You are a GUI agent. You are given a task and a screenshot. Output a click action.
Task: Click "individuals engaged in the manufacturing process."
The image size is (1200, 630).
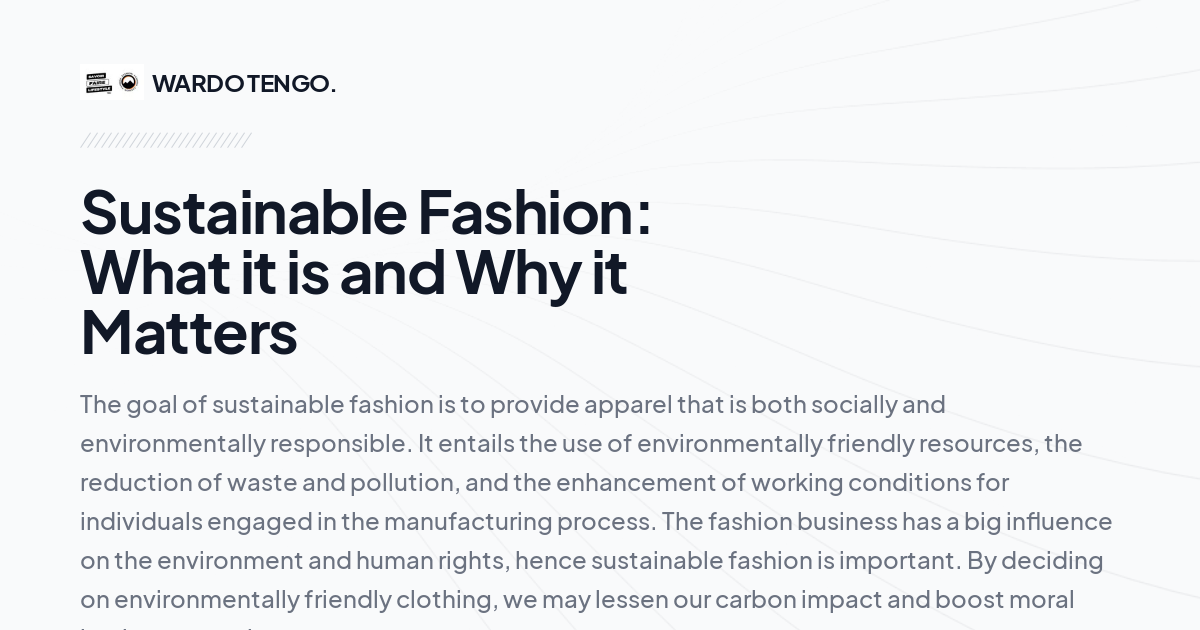click(367, 521)
